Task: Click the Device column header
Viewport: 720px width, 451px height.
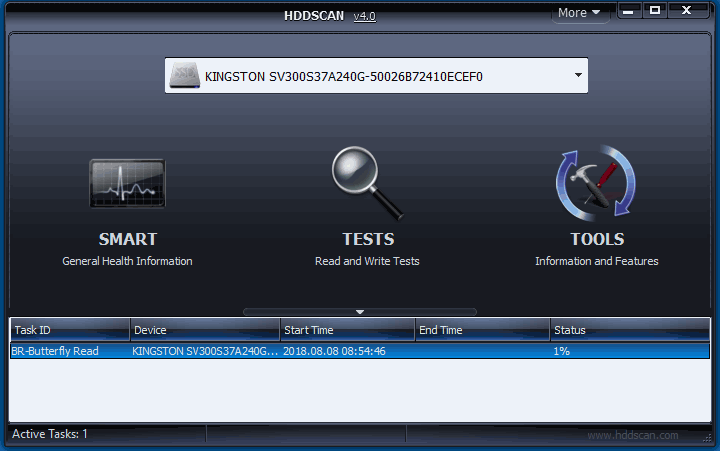Action: pyautogui.click(x=205, y=330)
